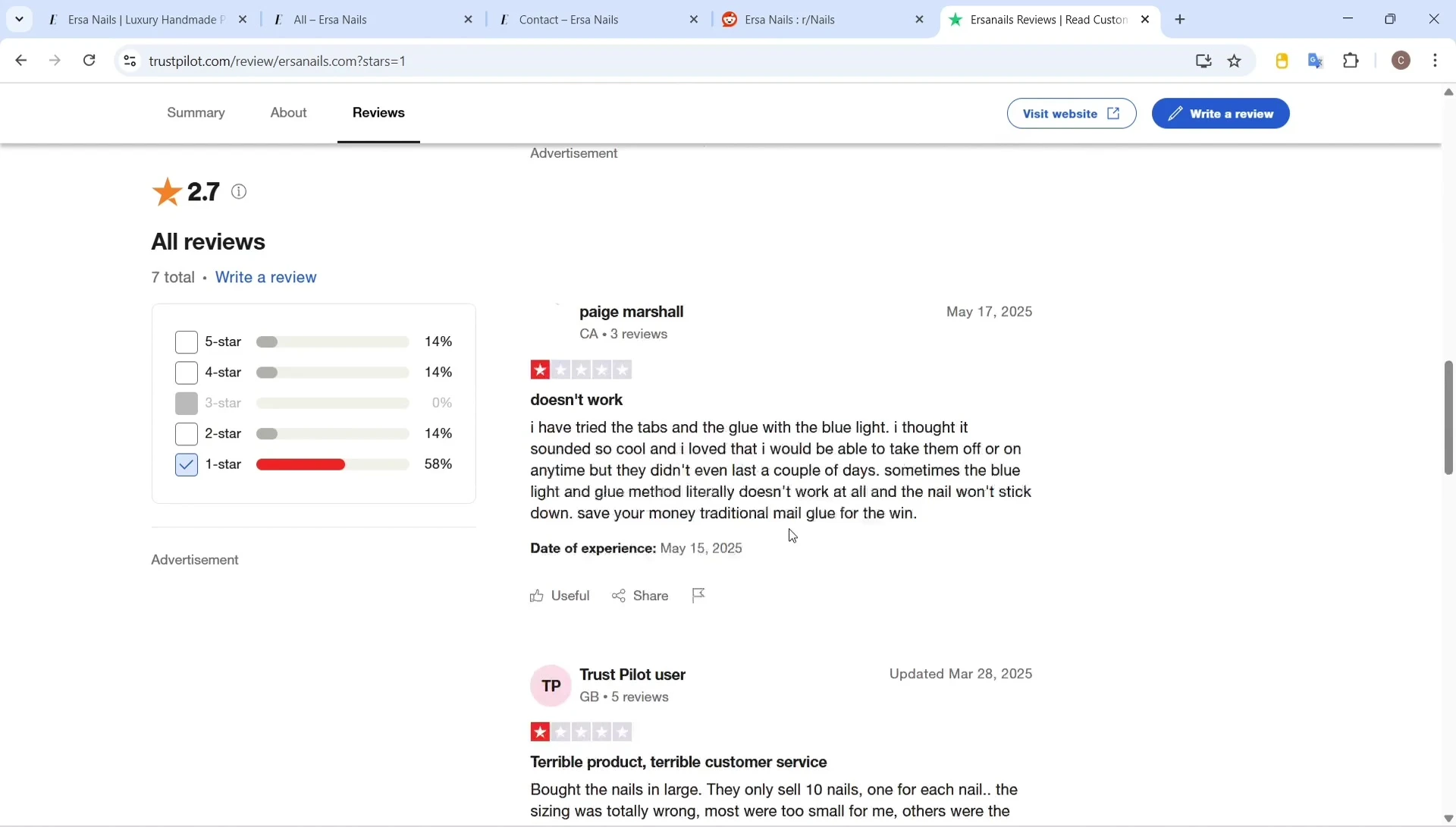
Task: Open the Chrome three-dot menu
Action: (1436, 61)
